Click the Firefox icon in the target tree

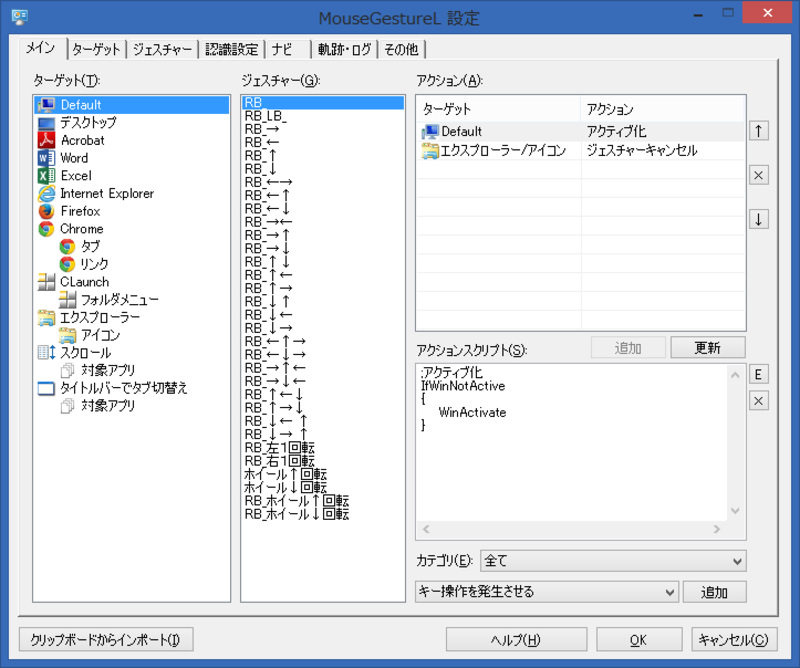click(x=46, y=211)
